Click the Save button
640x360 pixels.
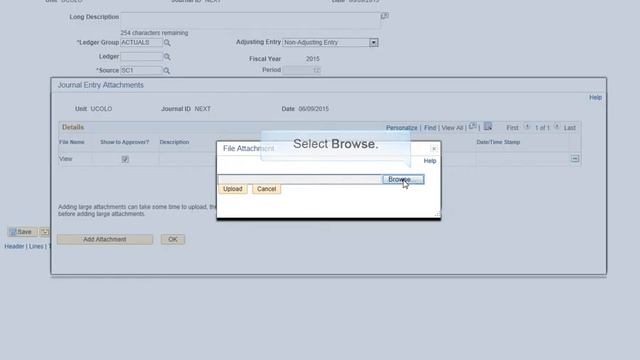[22, 232]
